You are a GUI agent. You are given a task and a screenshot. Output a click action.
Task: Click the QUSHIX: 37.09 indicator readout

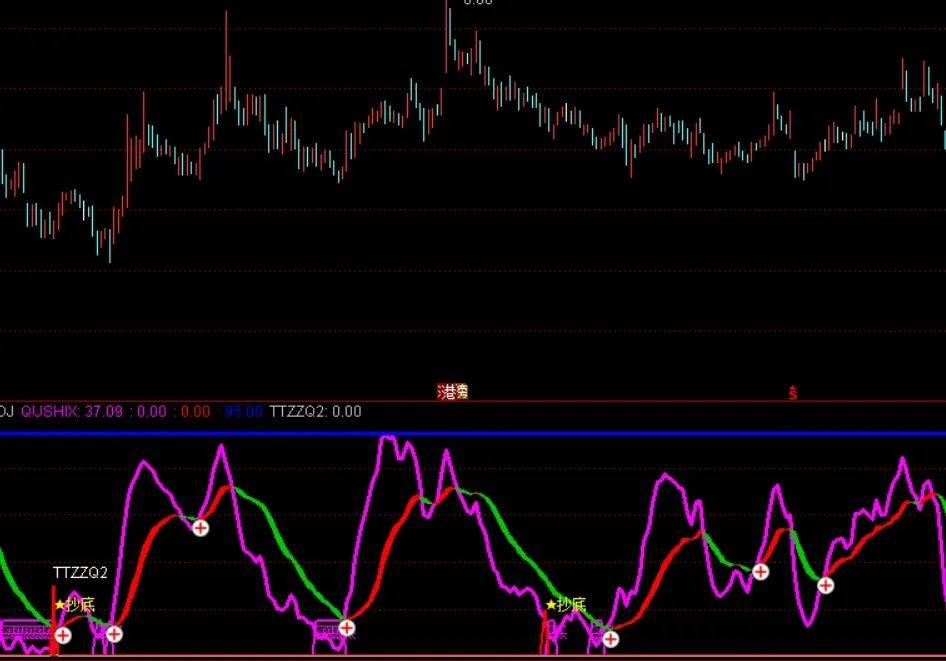coord(72,412)
